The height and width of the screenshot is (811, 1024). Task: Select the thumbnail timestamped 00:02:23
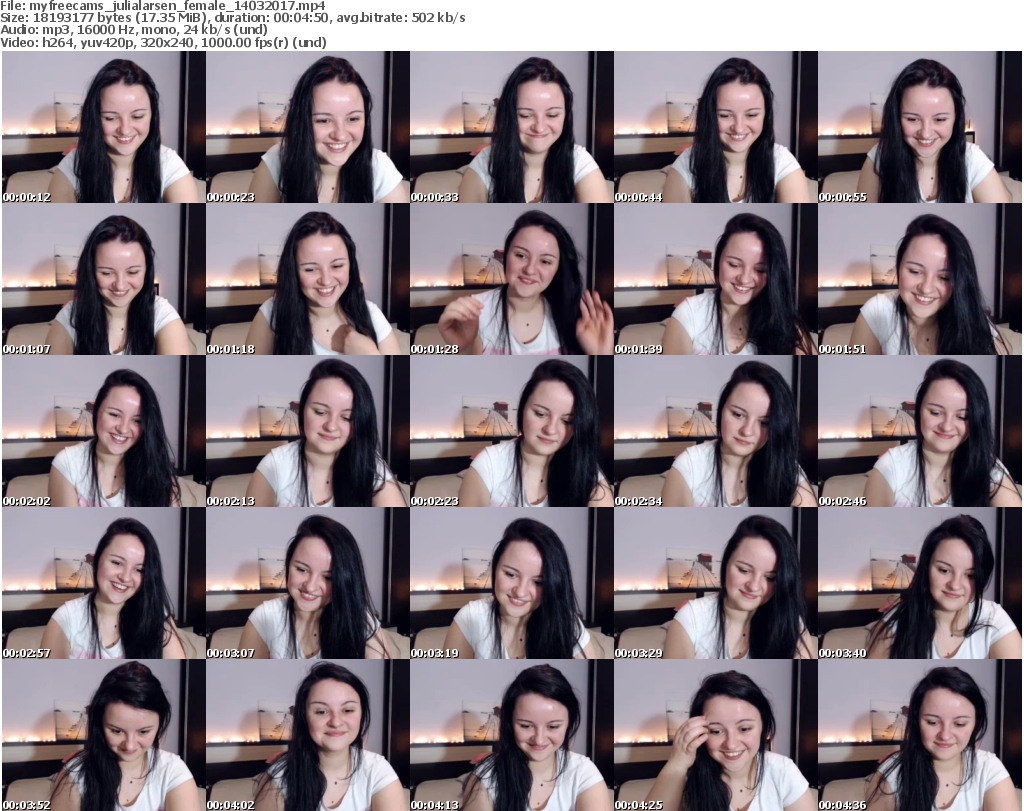pyautogui.click(x=512, y=431)
